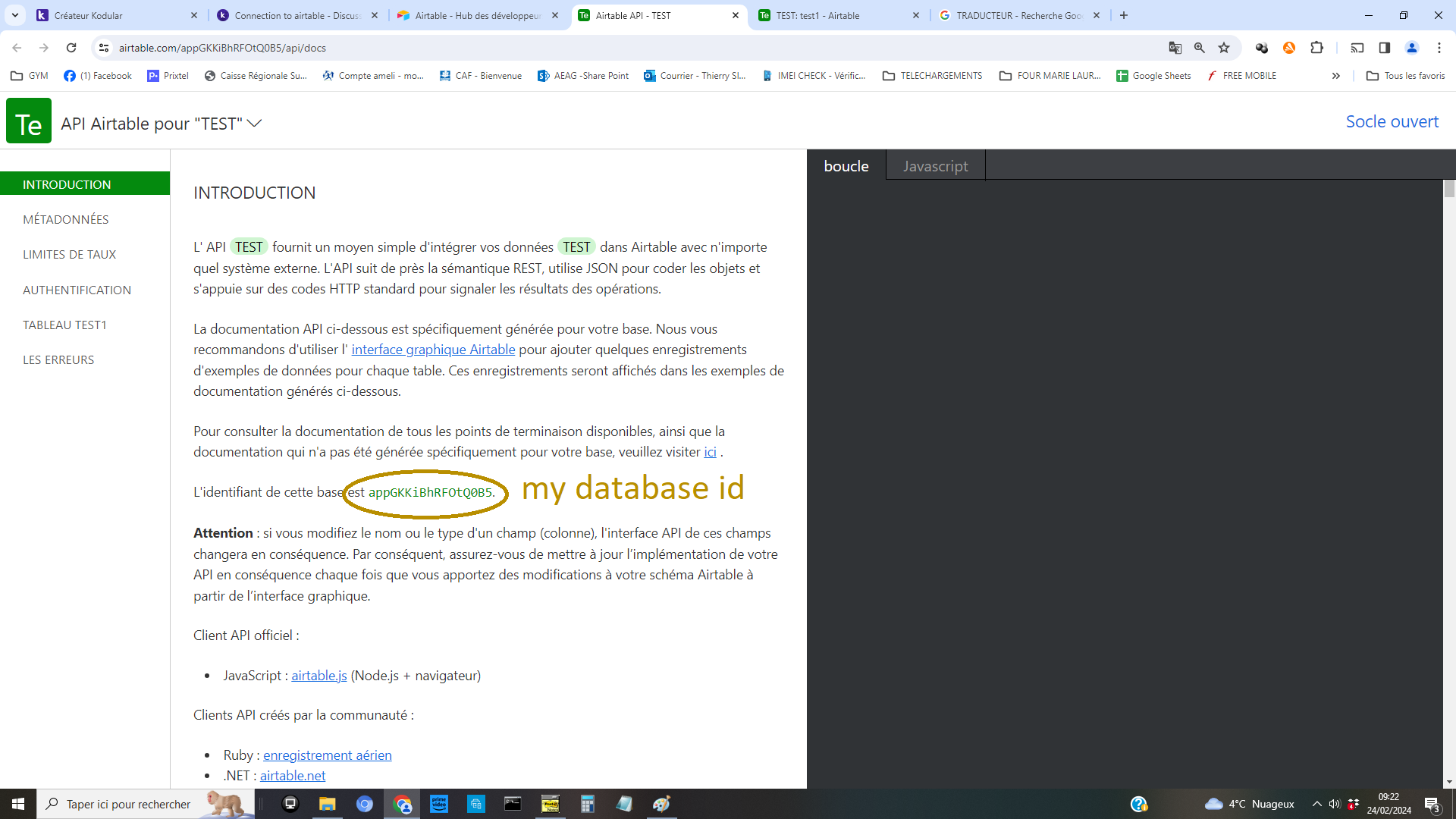The height and width of the screenshot is (819, 1456).
Task: Click the Chrome icon in the taskbar
Action: 402,803
